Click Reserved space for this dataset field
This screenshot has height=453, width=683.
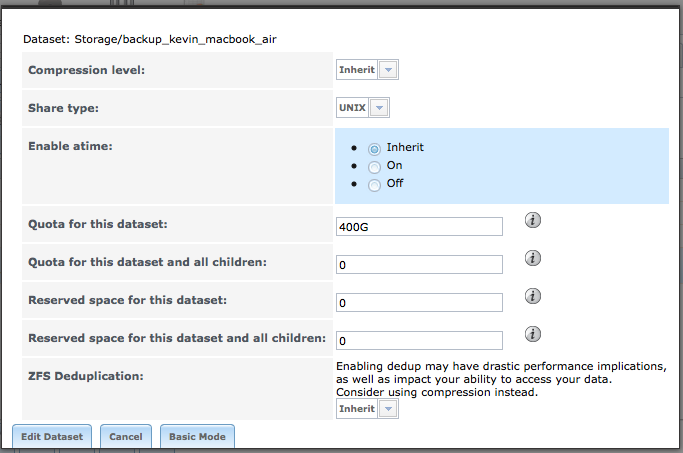click(419, 302)
